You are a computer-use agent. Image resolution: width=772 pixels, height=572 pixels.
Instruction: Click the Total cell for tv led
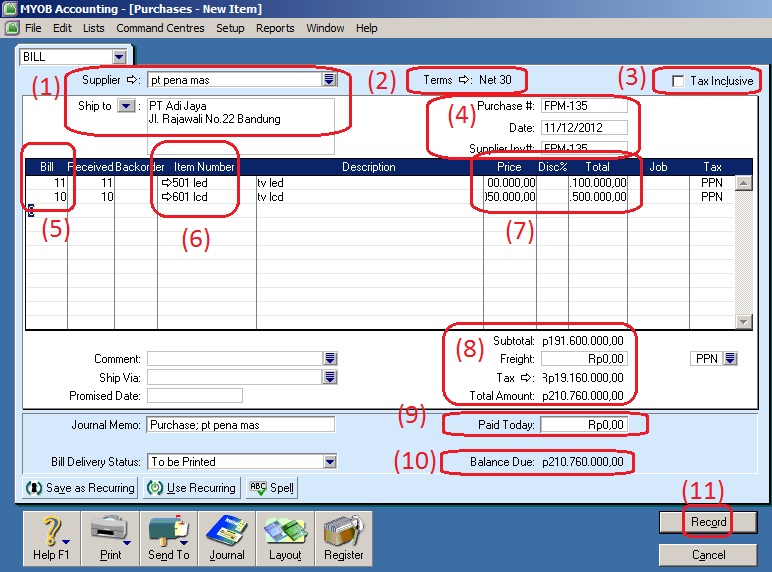point(598,183)
